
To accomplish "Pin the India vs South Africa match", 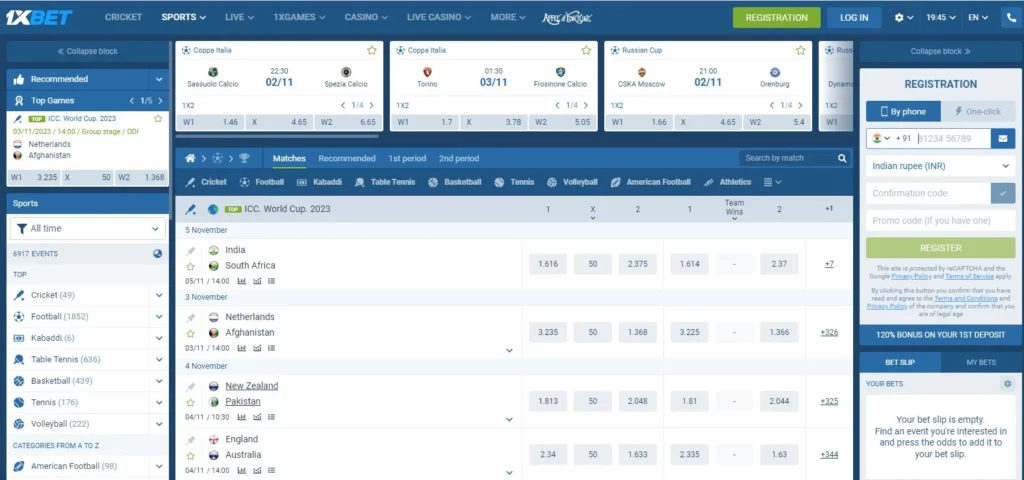I will [x=190, y=251].
